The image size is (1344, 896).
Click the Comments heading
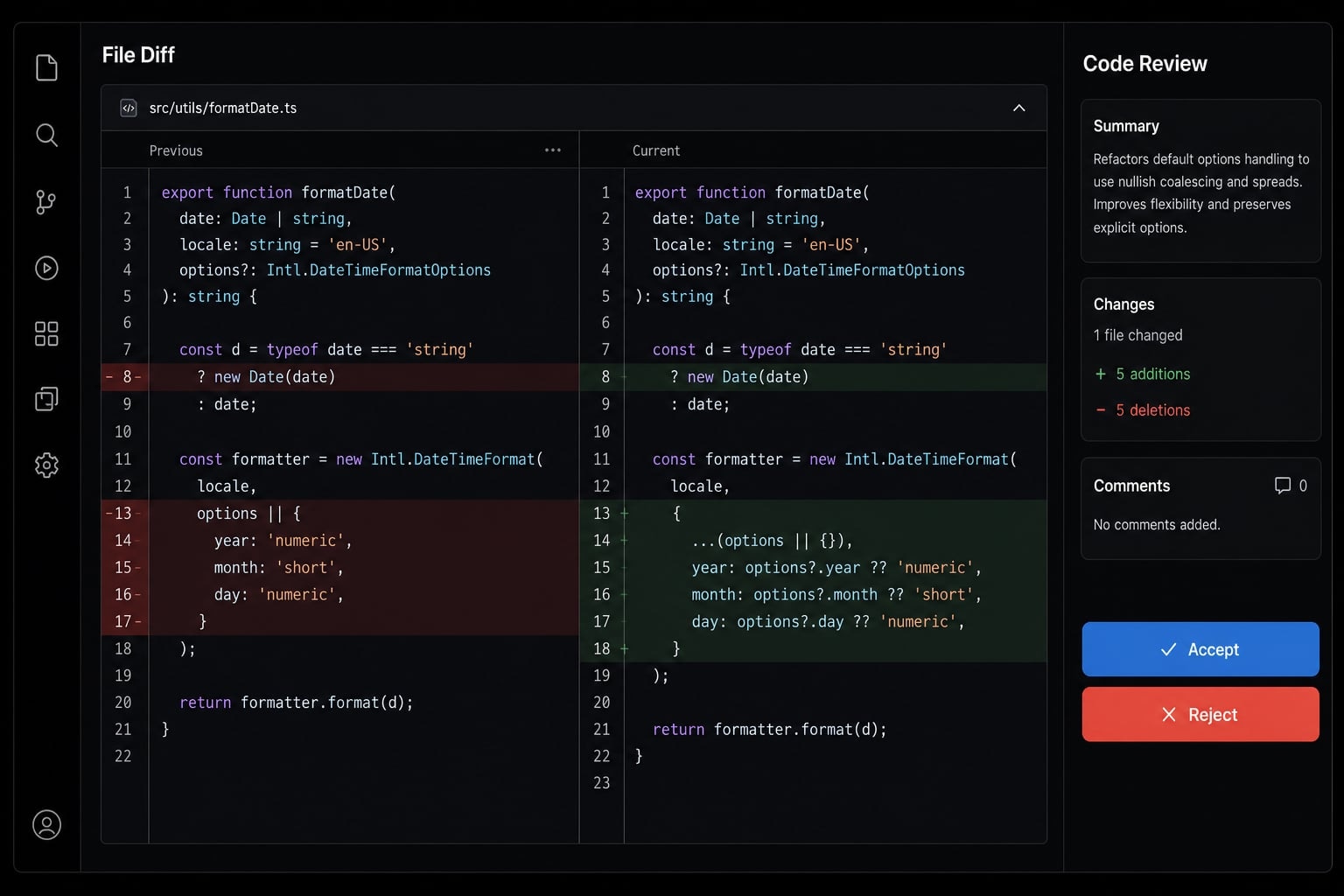coord(1131,486)
